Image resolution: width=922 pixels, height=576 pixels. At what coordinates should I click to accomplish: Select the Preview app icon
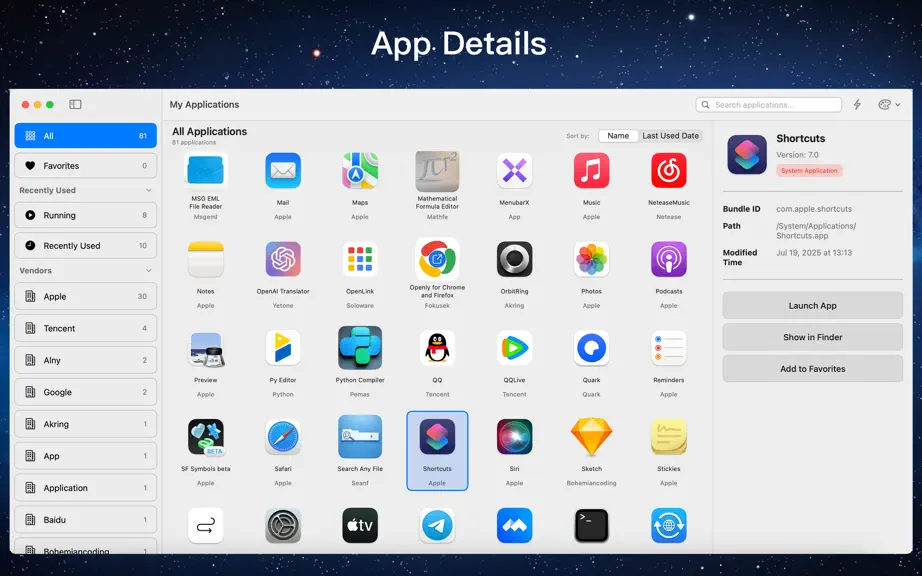point(205,348)
